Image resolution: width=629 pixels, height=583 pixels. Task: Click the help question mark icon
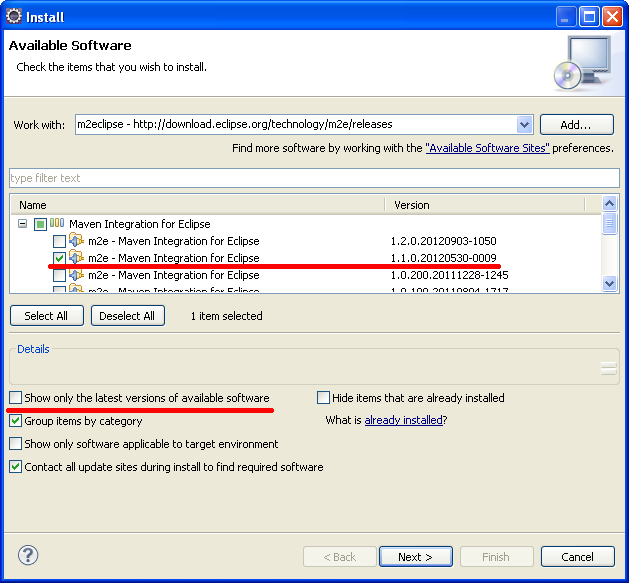[x=28, y=556]
